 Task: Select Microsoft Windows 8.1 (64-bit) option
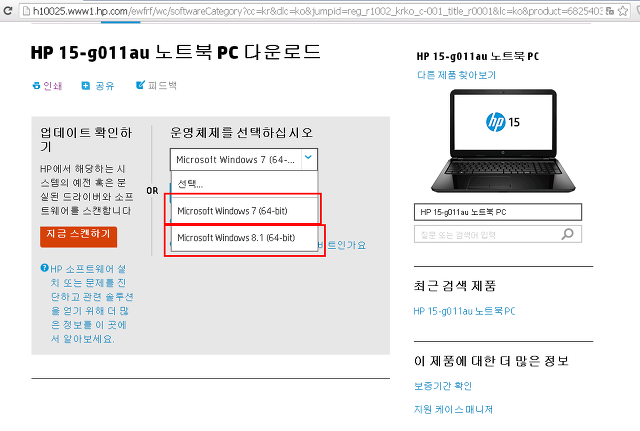tap(244, 238)
